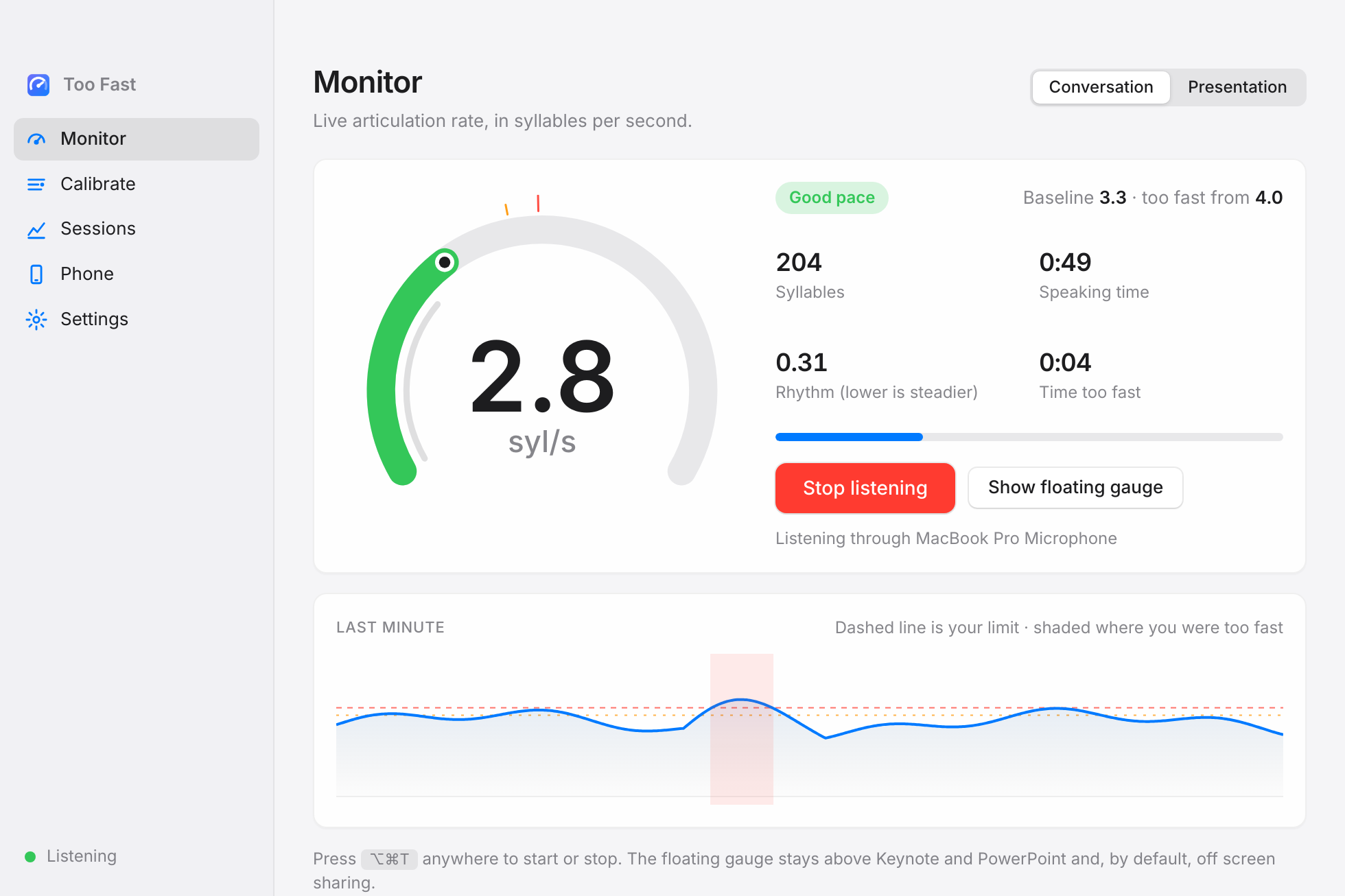This screenshot has height=896, width=1345.
Task: Click the 0.31 Rhythm value
Action: coord(802,362)
